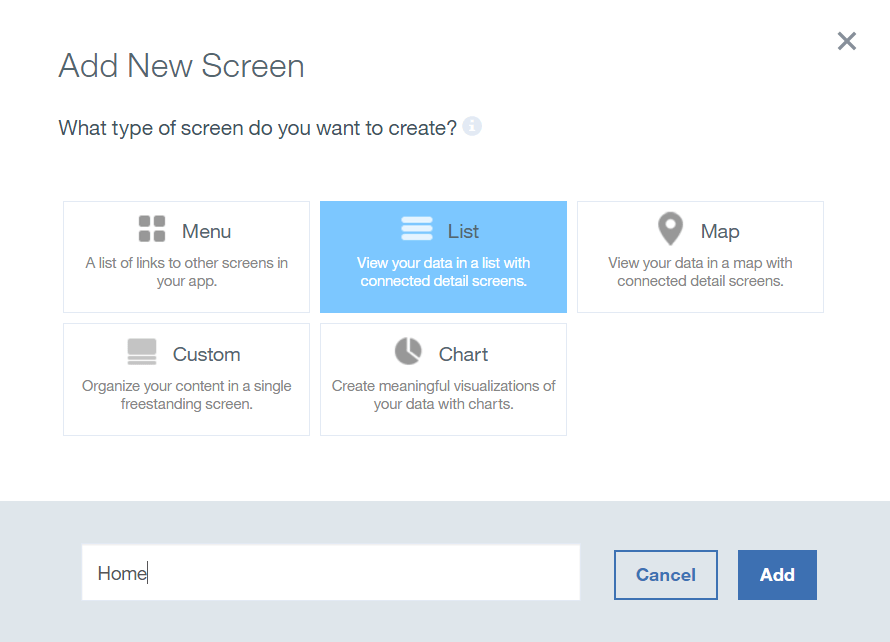Choose the Chart screen type title
Viewport: 890px width, 642px height.
[x=463, y=354]
